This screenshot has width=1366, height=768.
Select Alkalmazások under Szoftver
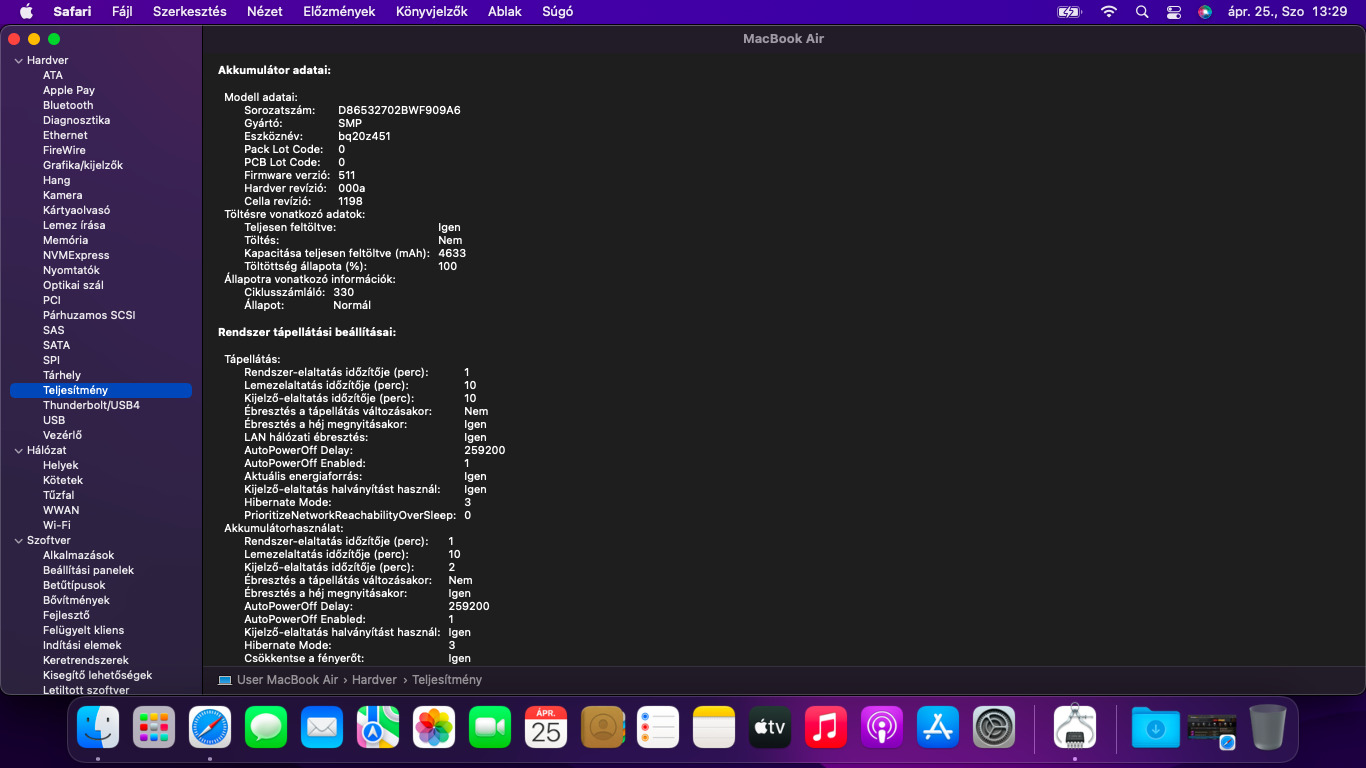point(78,555)
